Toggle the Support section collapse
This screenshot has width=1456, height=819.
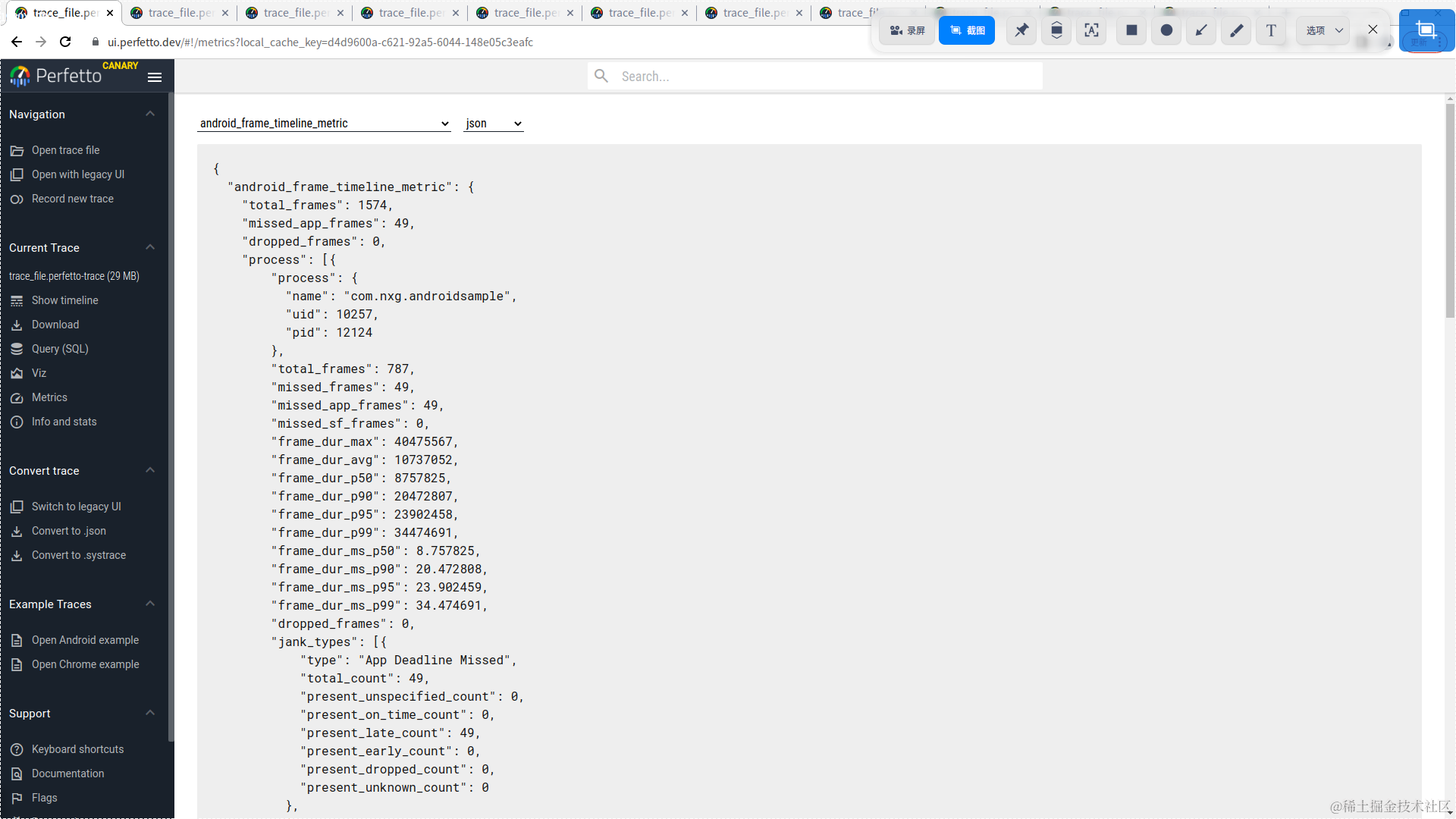click(149, 713)
